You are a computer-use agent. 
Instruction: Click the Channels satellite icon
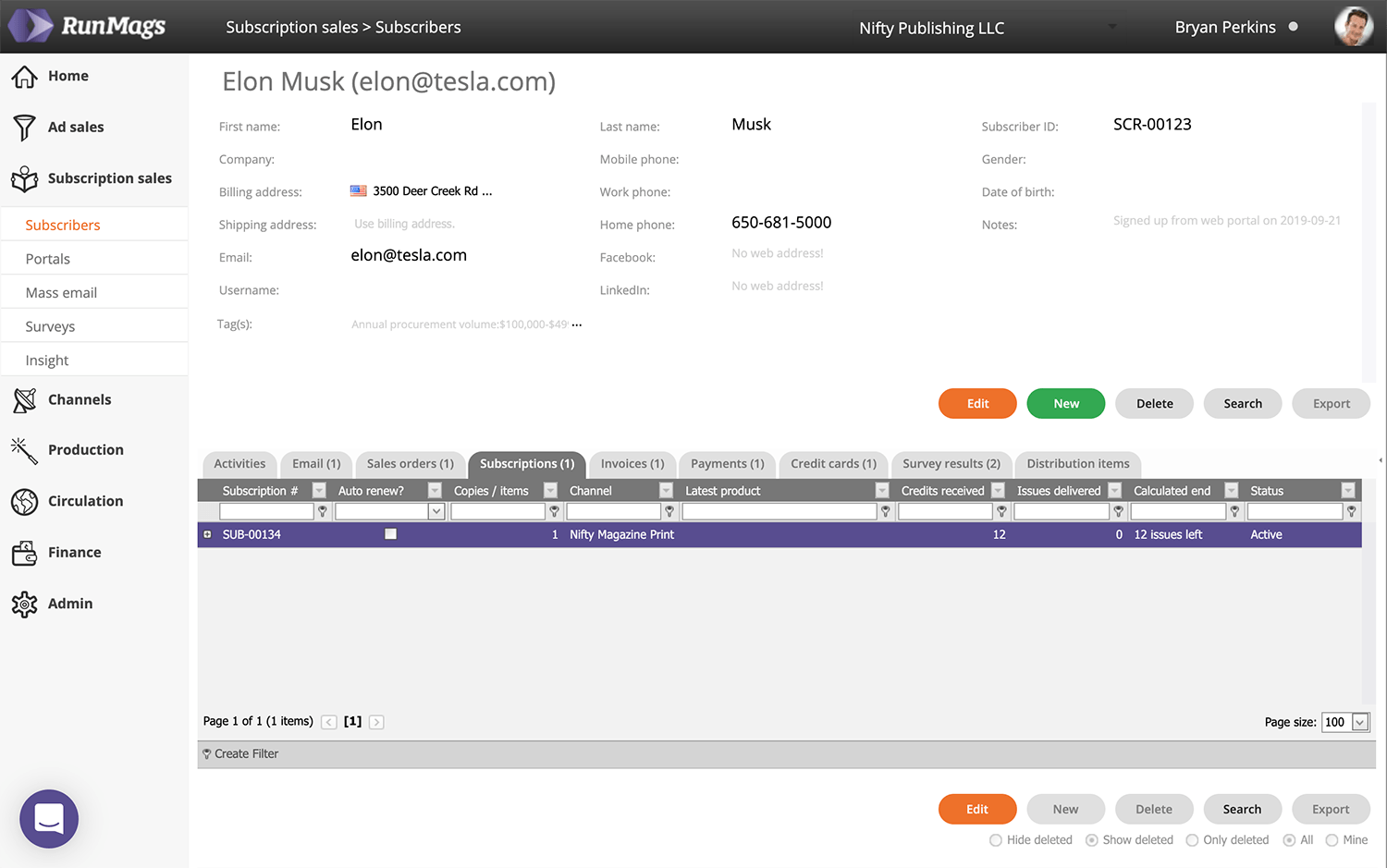[25, 400]
